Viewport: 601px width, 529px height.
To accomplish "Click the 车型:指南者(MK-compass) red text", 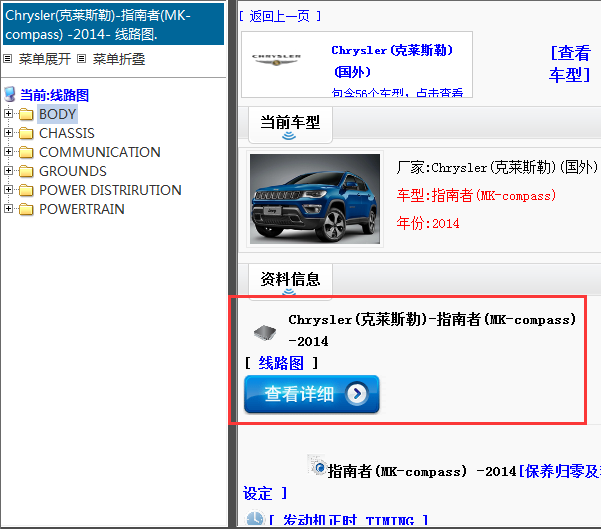I will click(476, 196).
